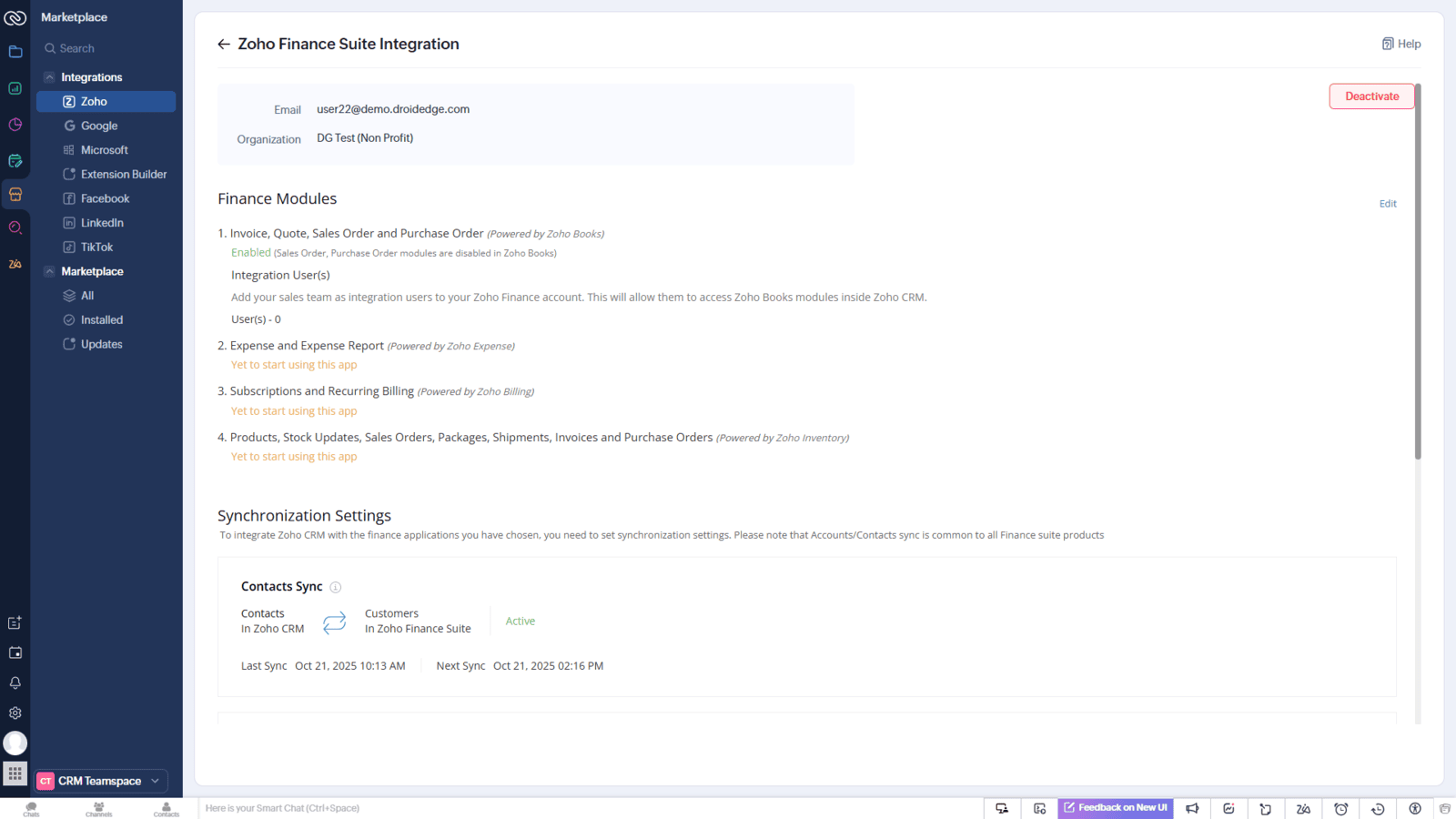Click the announcements megaphone icon

[x=1192, y=808]
